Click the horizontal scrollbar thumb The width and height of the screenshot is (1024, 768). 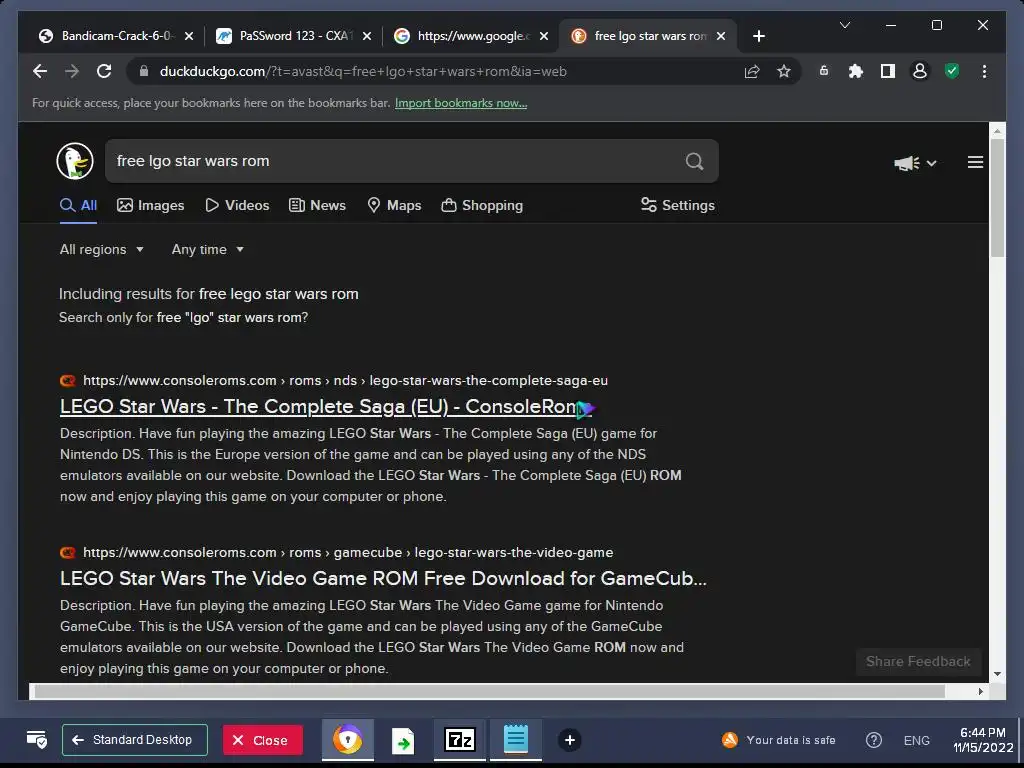coord(490,691)
